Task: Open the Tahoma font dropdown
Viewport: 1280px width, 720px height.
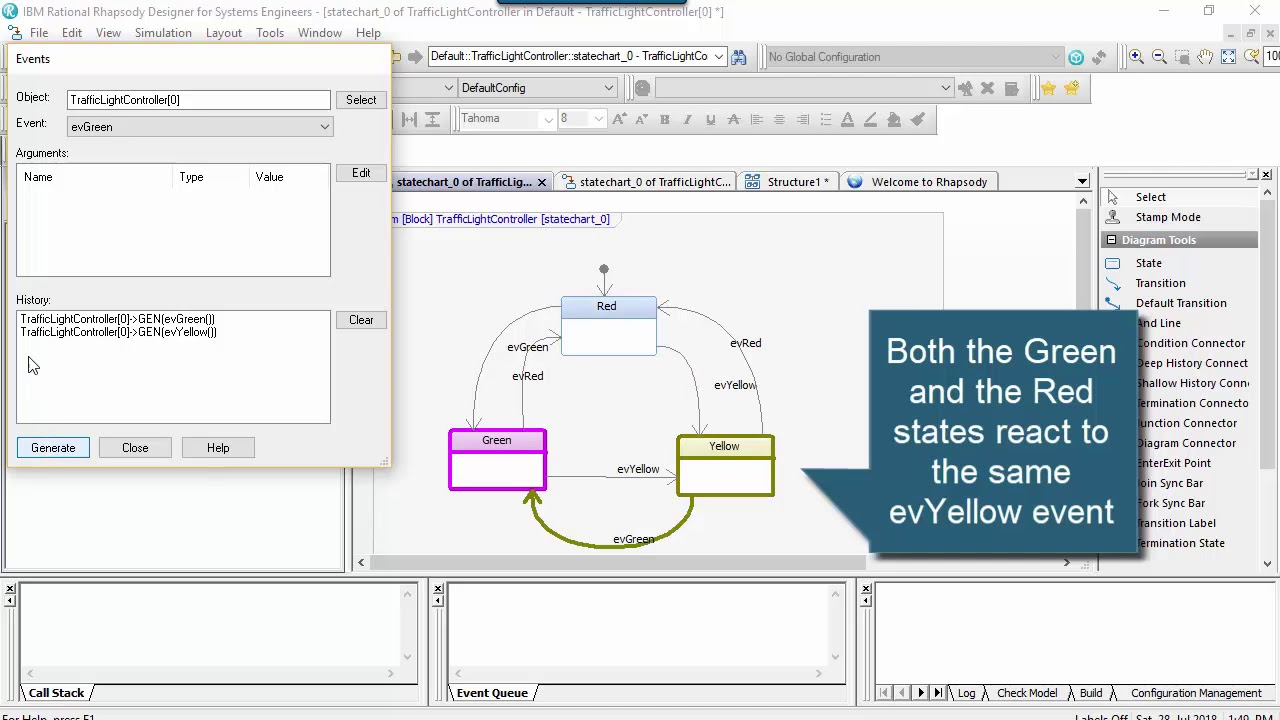Action: click(x=548, y=119)
